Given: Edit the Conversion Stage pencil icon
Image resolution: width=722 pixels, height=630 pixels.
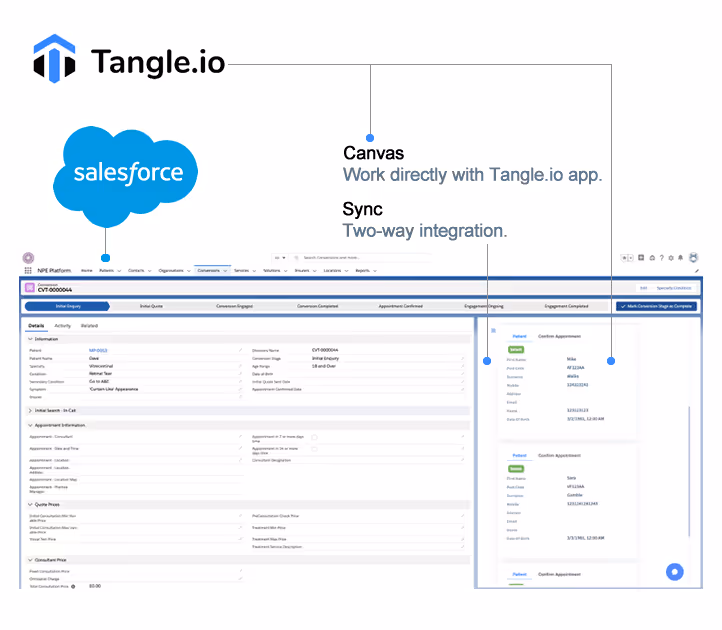Looking at the screenshot, I should click(x=462, y=358).
